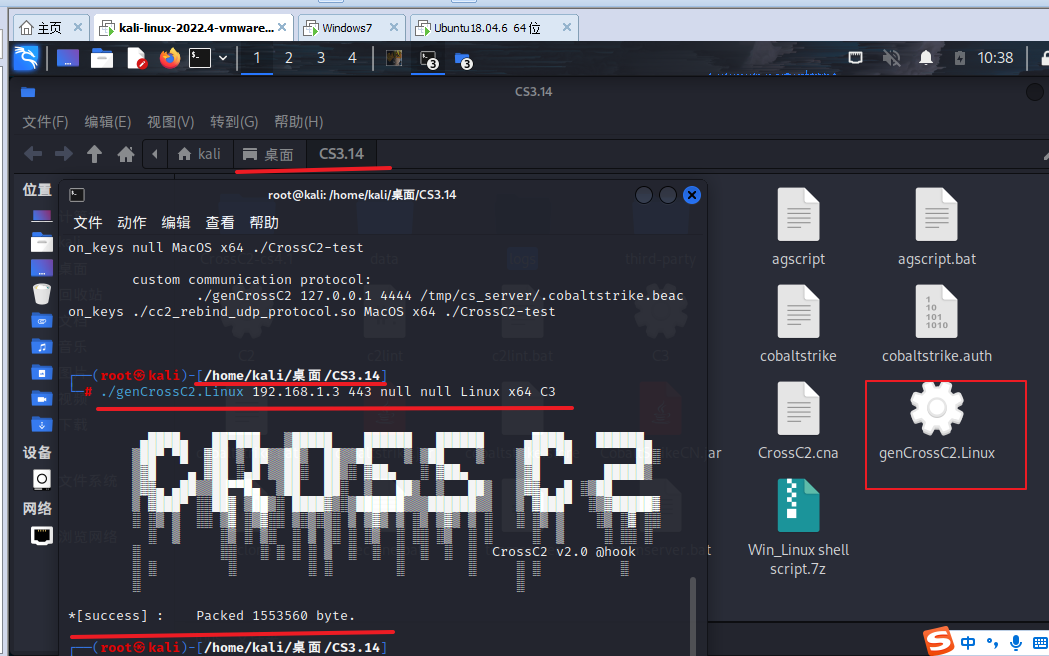The width and height of the screenshot is (1049, 656).
Task: Click the battery power tray icon
Action: point(959,58)
